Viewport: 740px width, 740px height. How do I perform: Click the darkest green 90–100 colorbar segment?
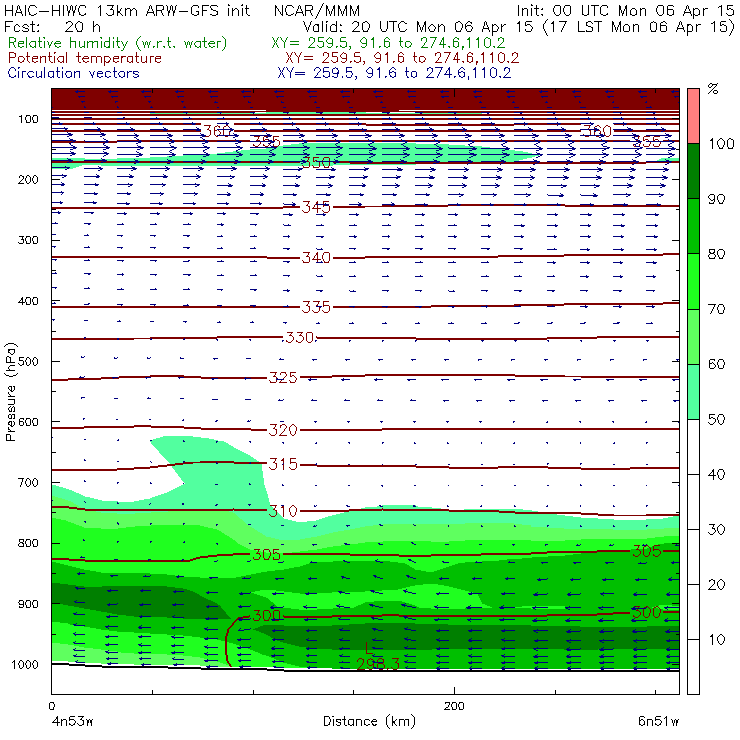pyautogui.click(x=693, y=171)
